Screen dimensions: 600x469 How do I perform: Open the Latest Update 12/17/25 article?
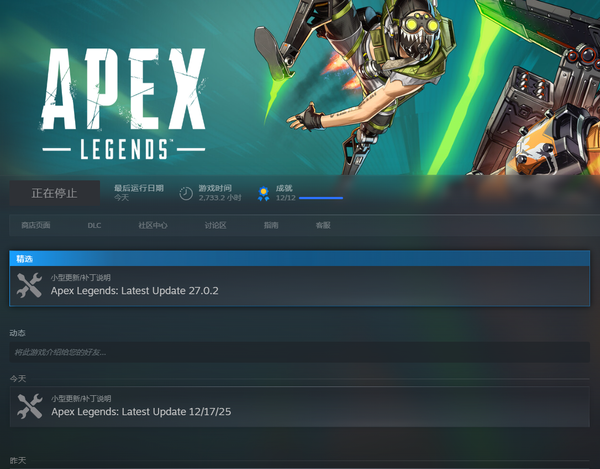coord(141,411)
